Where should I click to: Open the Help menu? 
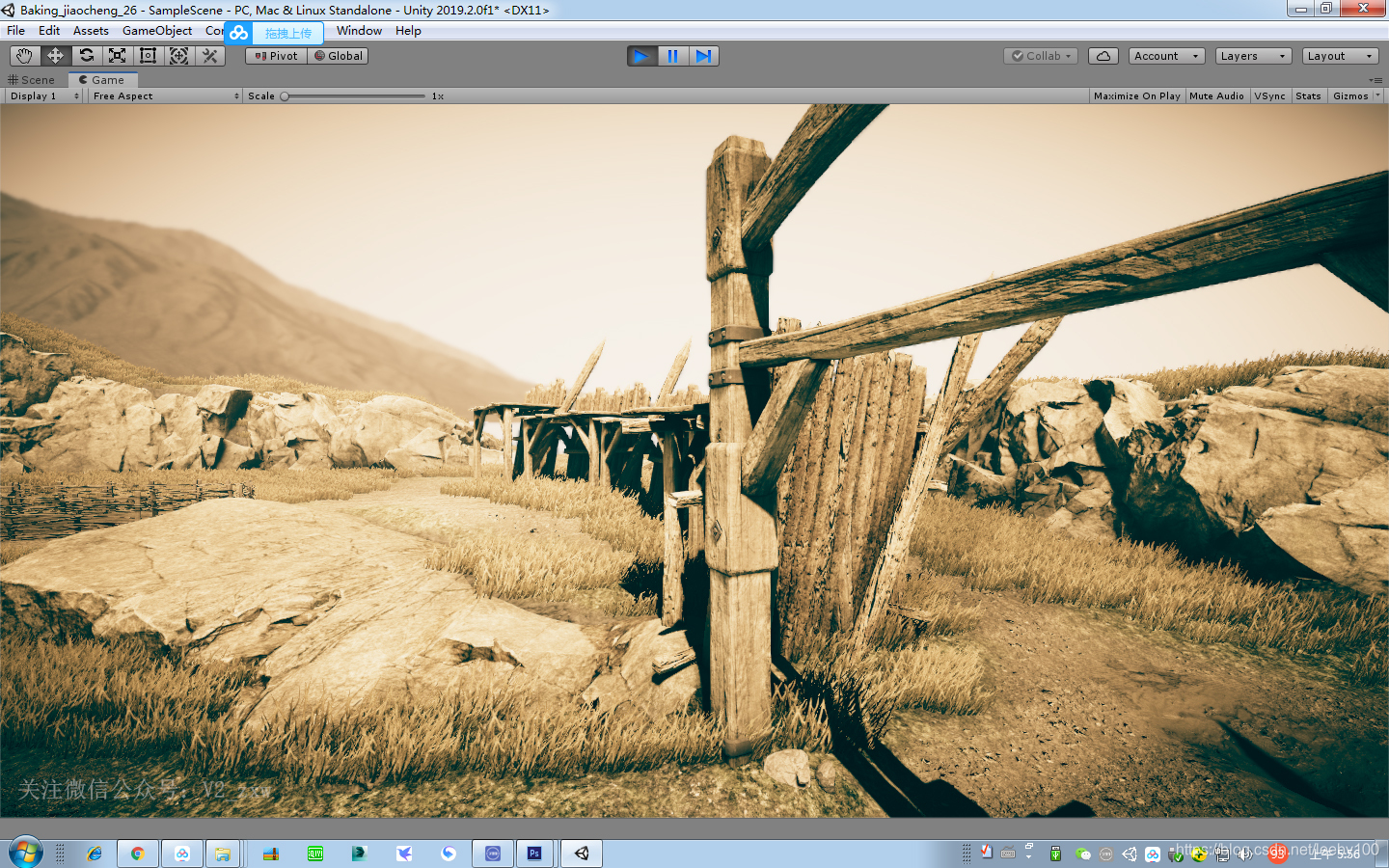click(x=408, y=31)
